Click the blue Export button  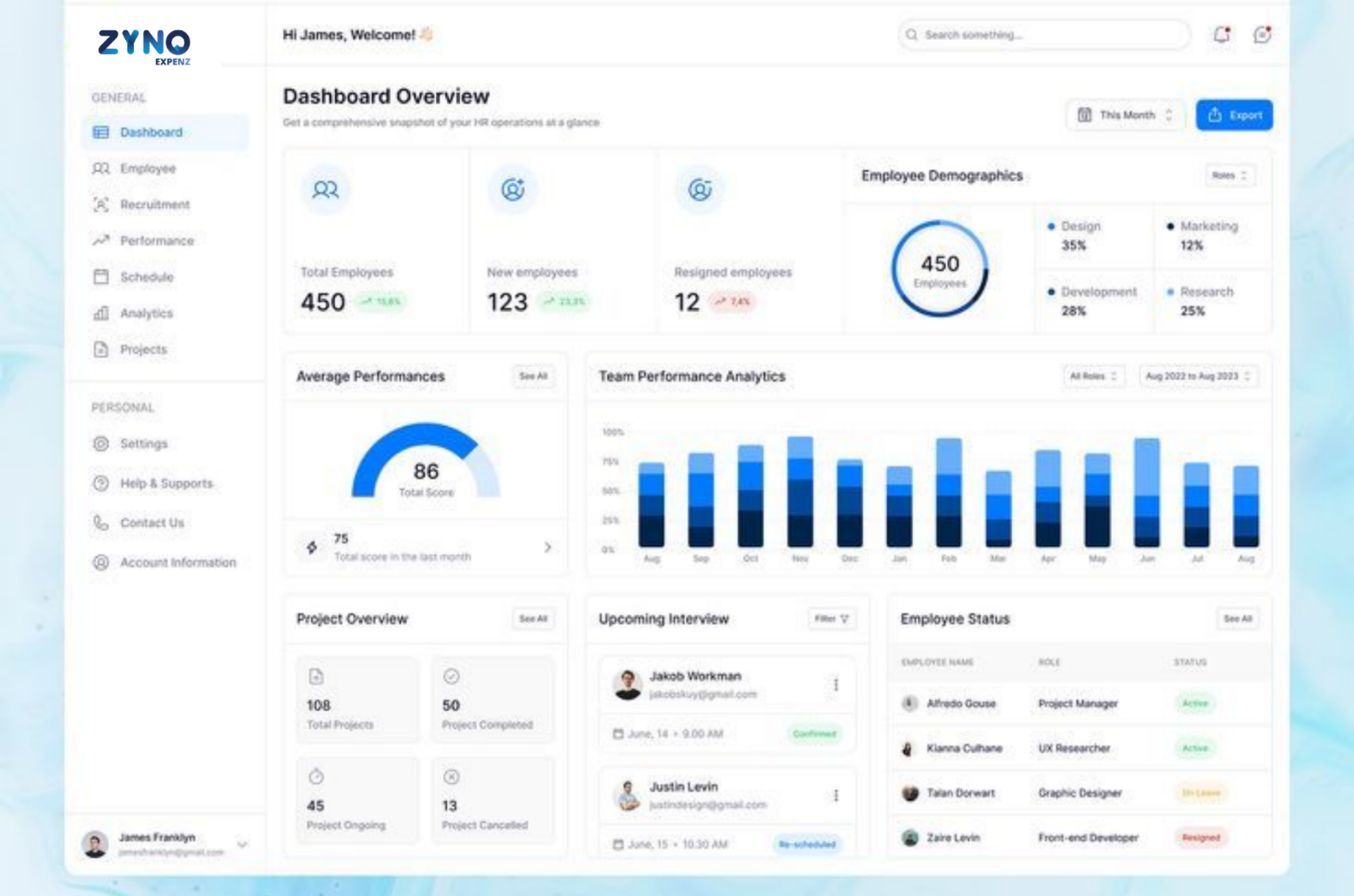click(x=1234, y=115)
